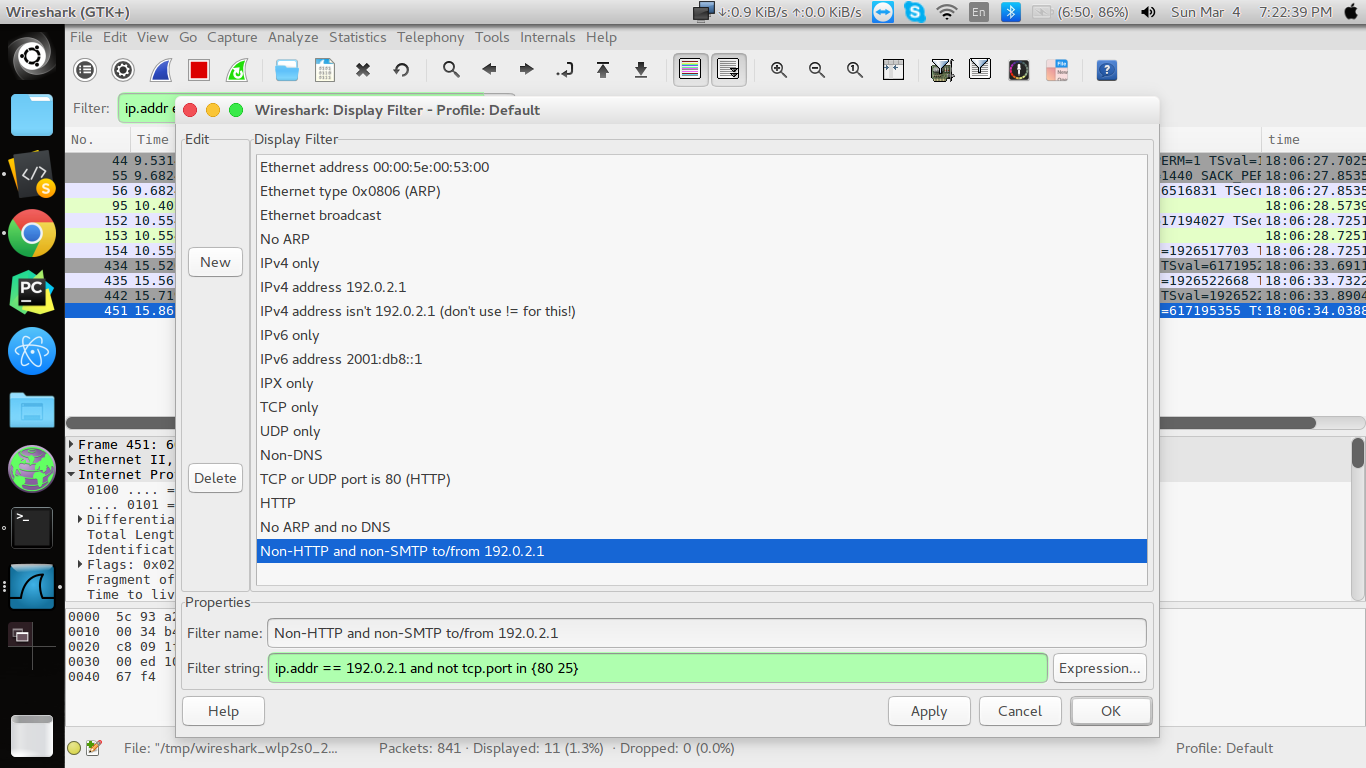Open Chrome from the Ubuntu launcher
Viewport: 1366px width, 768px height.
click(x=32, y=234)
